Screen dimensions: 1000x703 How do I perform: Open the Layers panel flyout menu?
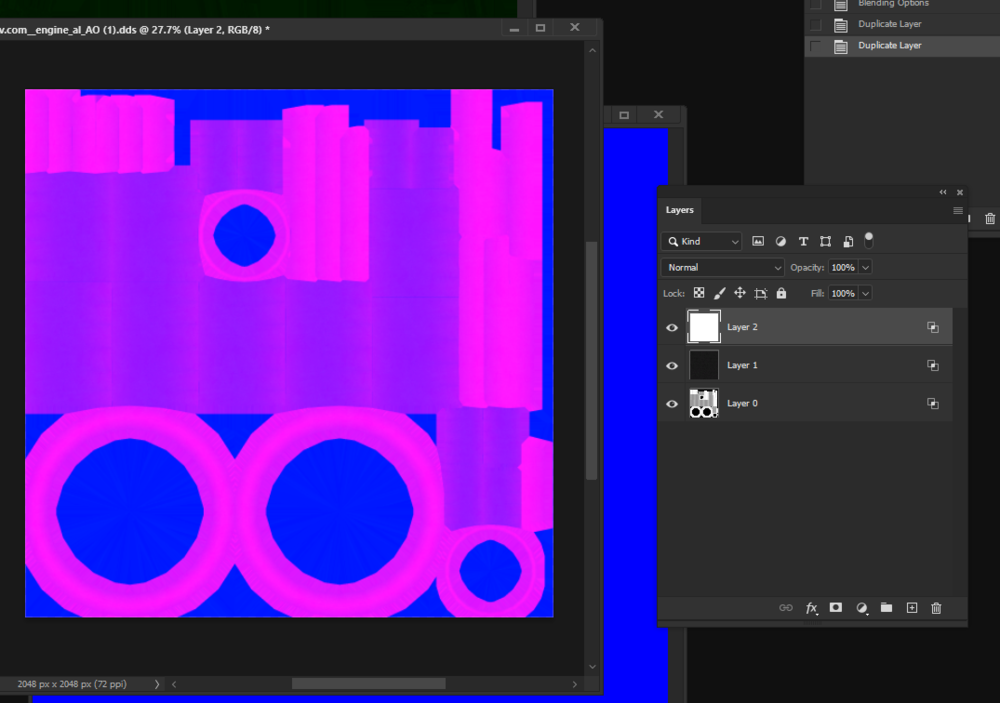click(957, 211)
